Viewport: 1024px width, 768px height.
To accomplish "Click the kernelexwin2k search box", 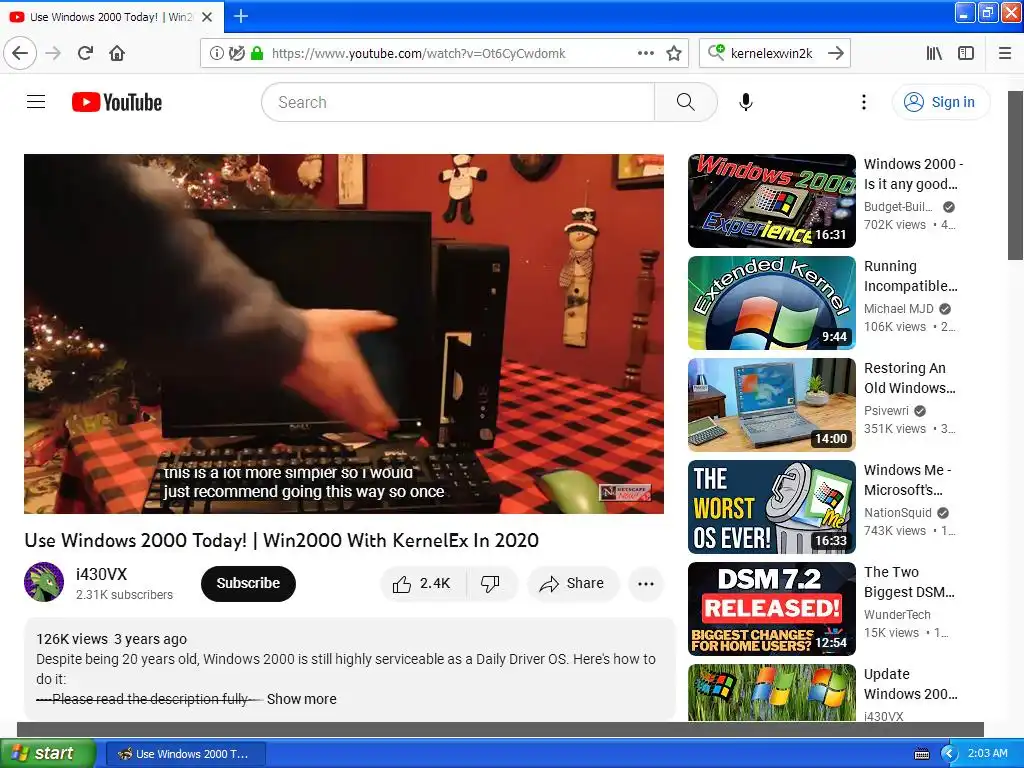I will pyautogui.click(x=774, y=54).
